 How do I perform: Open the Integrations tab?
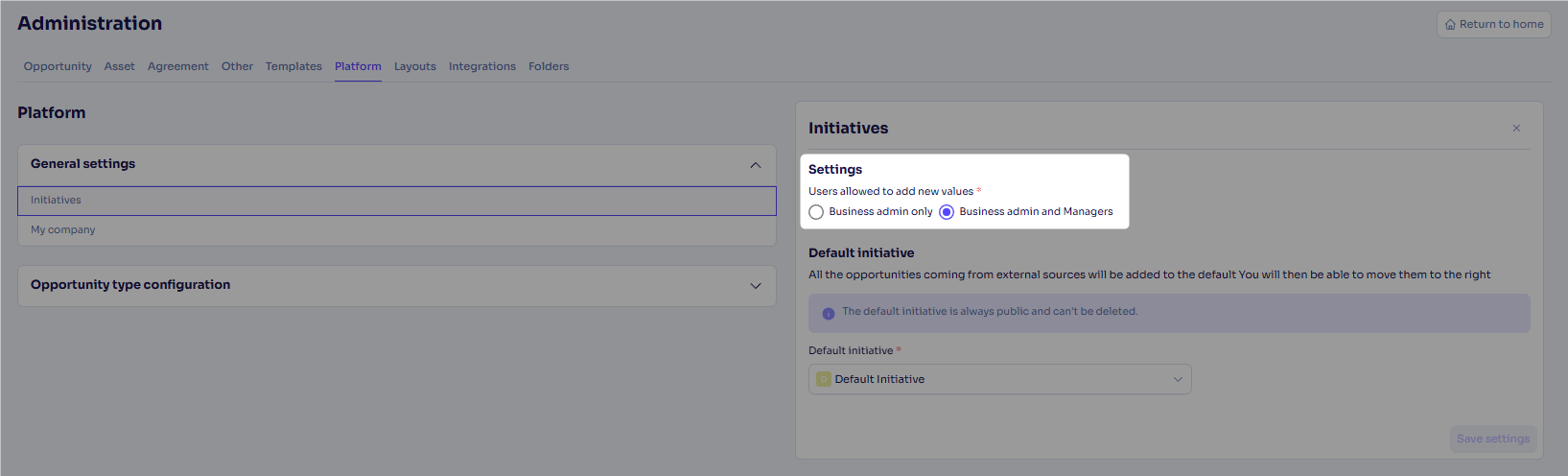point(482,66)
